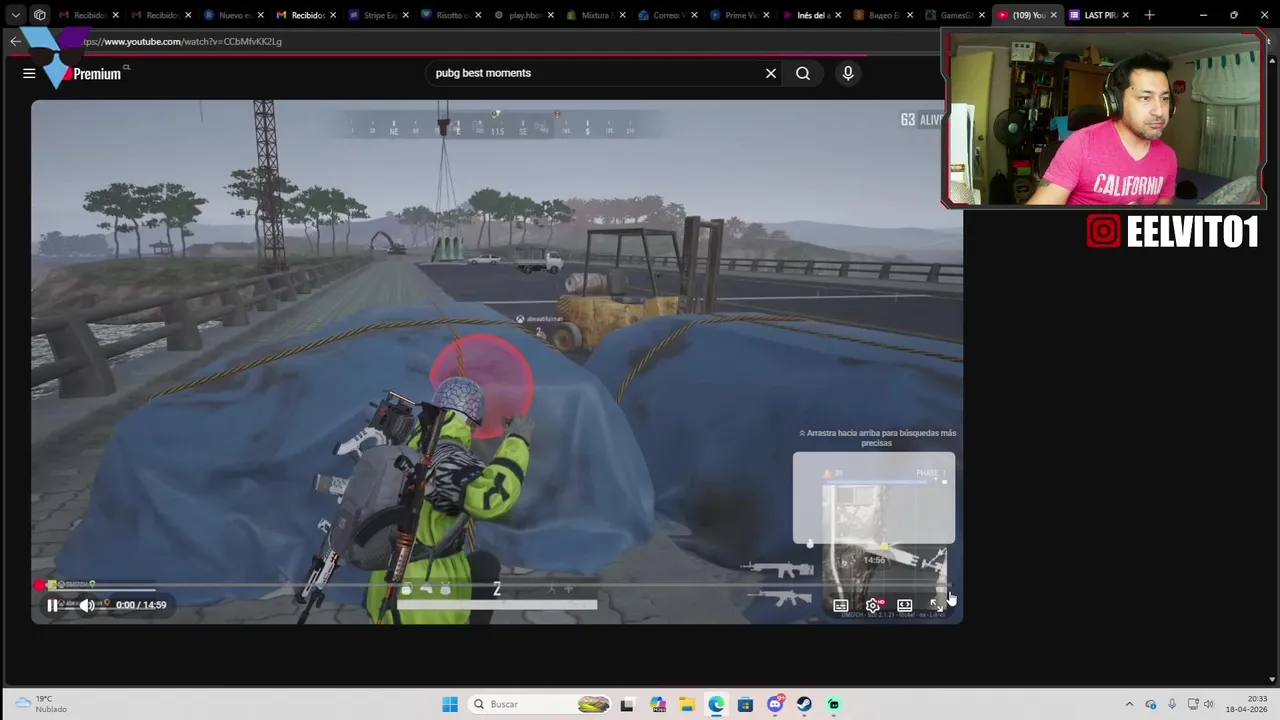Viewport: 1280px width, 720px height.
Task: Seek along the video progress bar
Action: (496, 586)
